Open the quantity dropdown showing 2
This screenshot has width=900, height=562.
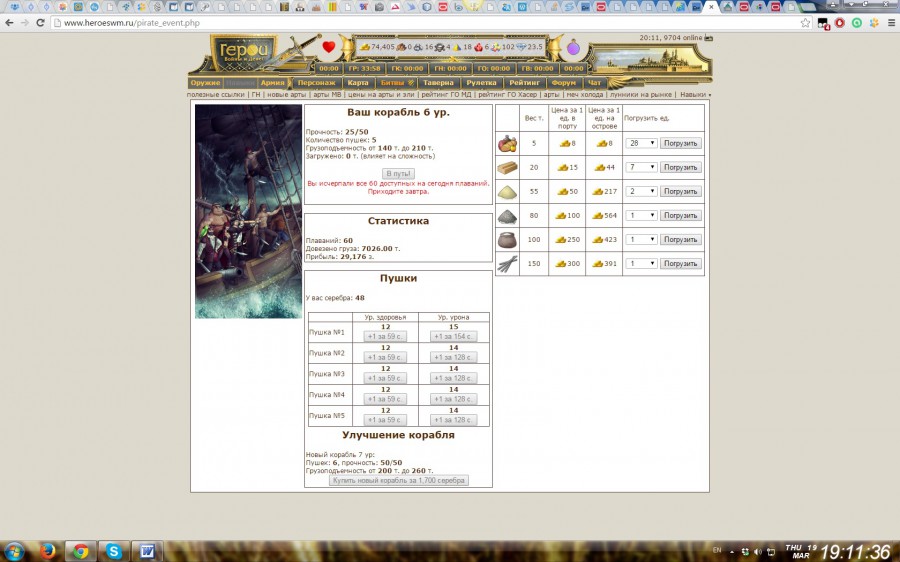[x=640, y=191]
